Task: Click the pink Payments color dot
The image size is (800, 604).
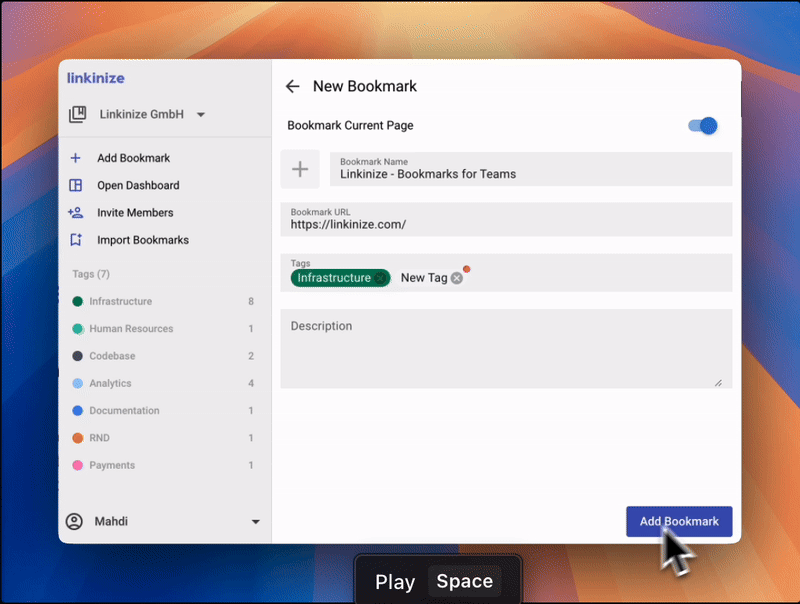Action: [78, 465]
